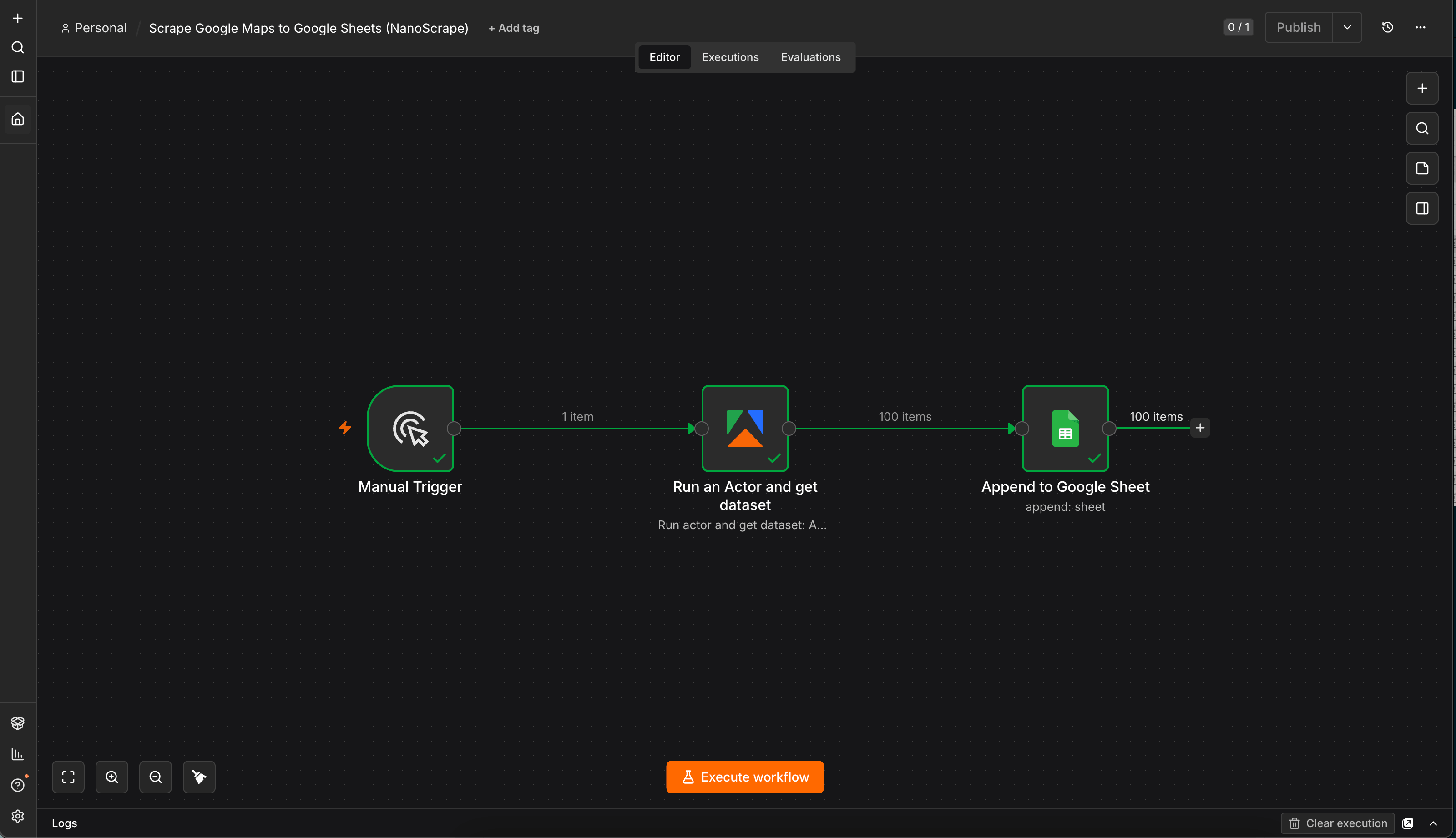The width and height of the screenshot is (1456, 838).
Task: Click the '1 item' connection label
Action: click(577, 417)
